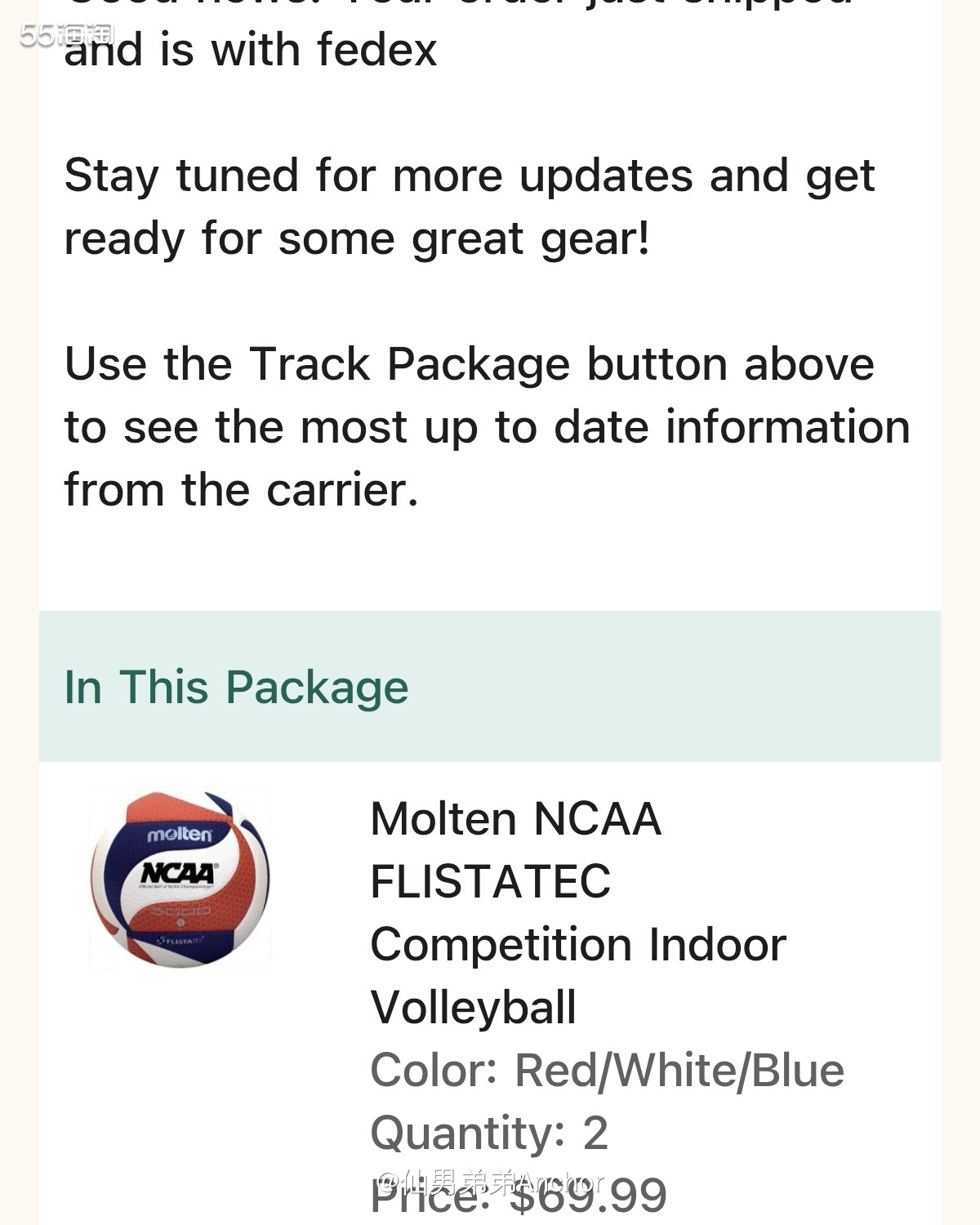Viewport: 980px width, 1225px height.
Task: Tap the 'Competition Indoor' title line
Action: 578,945
